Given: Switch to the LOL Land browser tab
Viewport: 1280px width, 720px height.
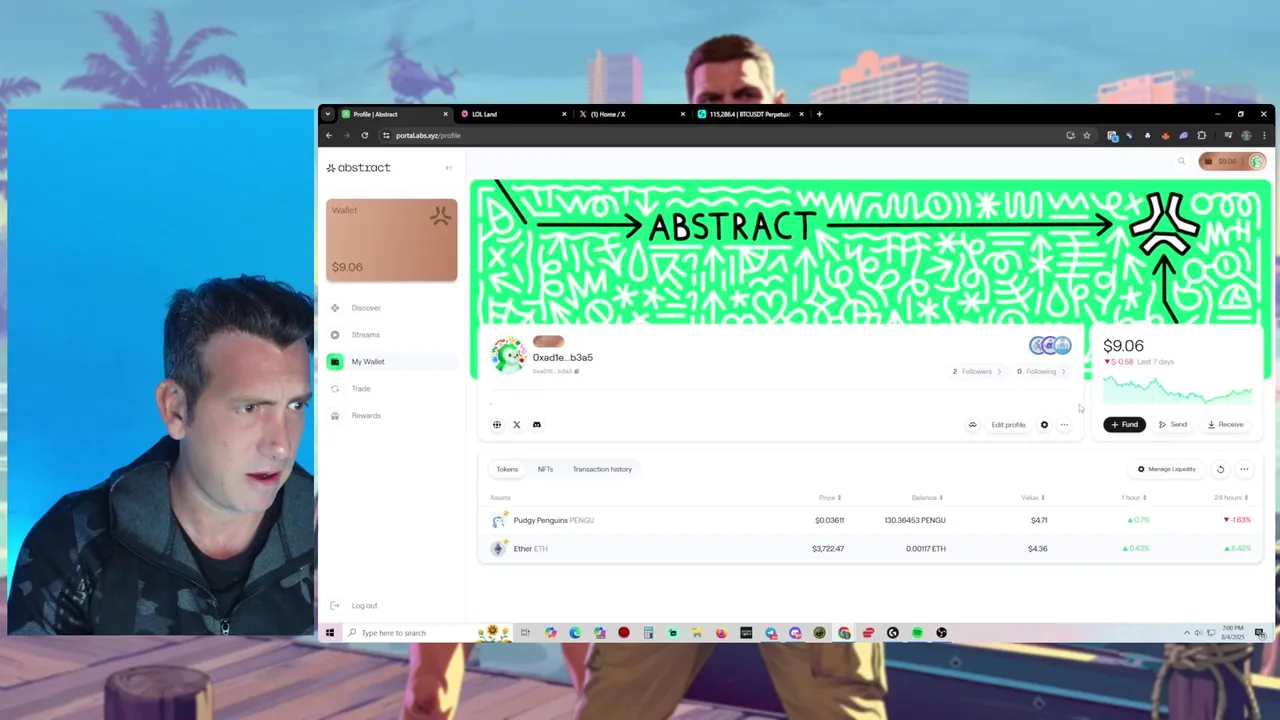Looking at the screenshot, I should pos(513,114).
